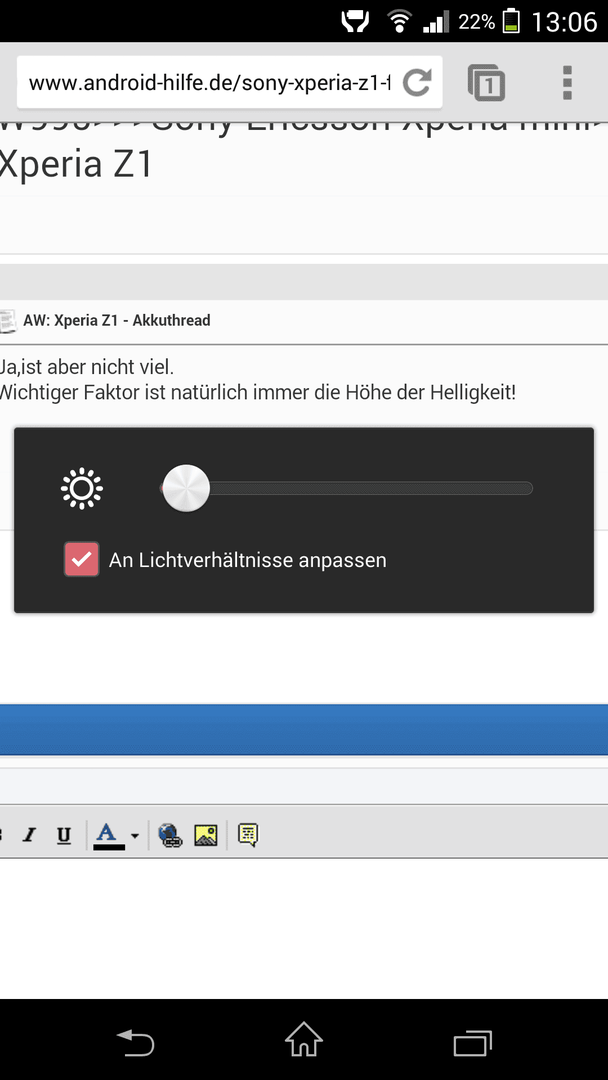
Task: Tap the brightness sun icon
Action: (82, 488)
